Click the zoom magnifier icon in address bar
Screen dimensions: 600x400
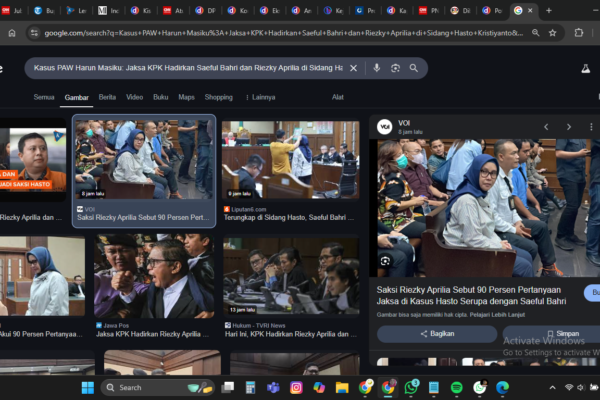tap(536, 33)
